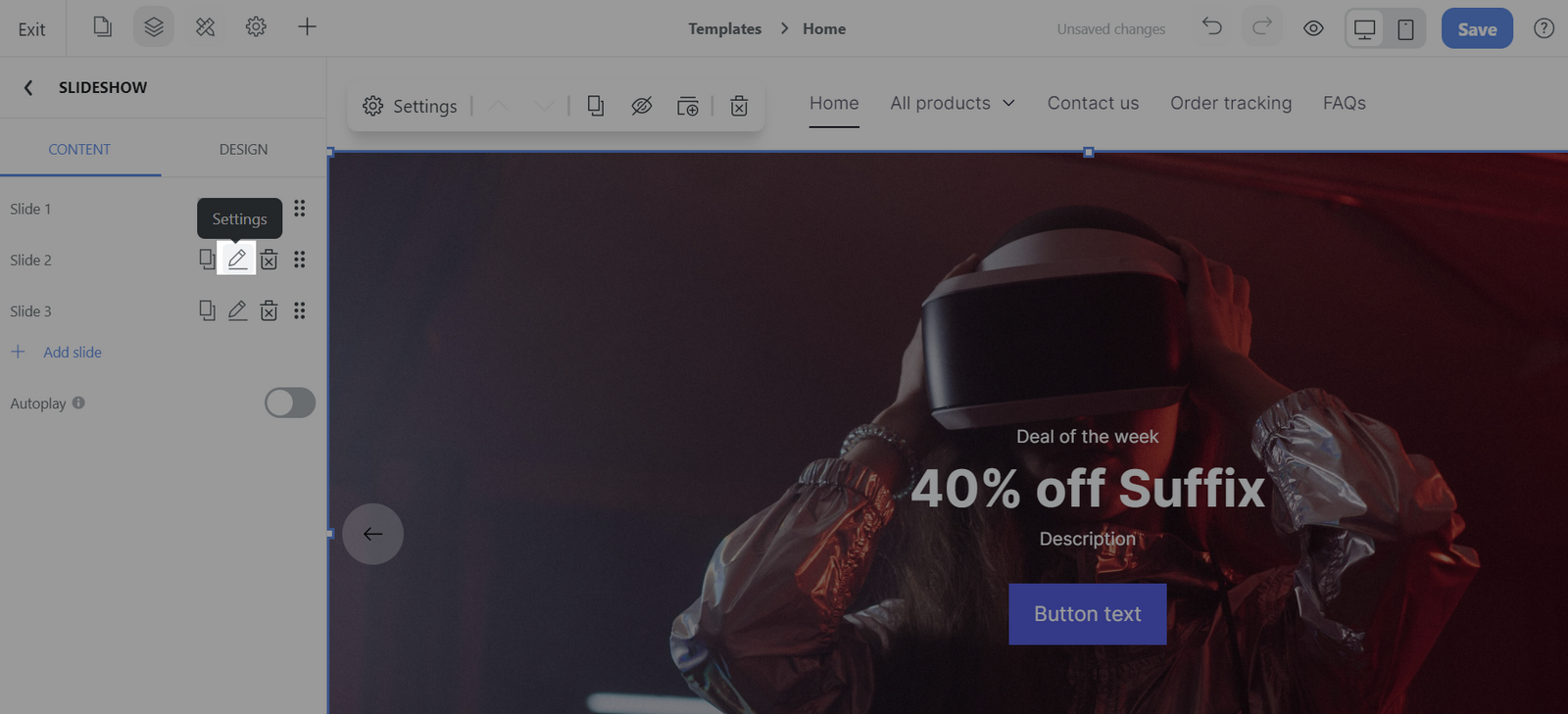Switch to the CONTENT tab

pyautogui.click(x=79, y=149)
